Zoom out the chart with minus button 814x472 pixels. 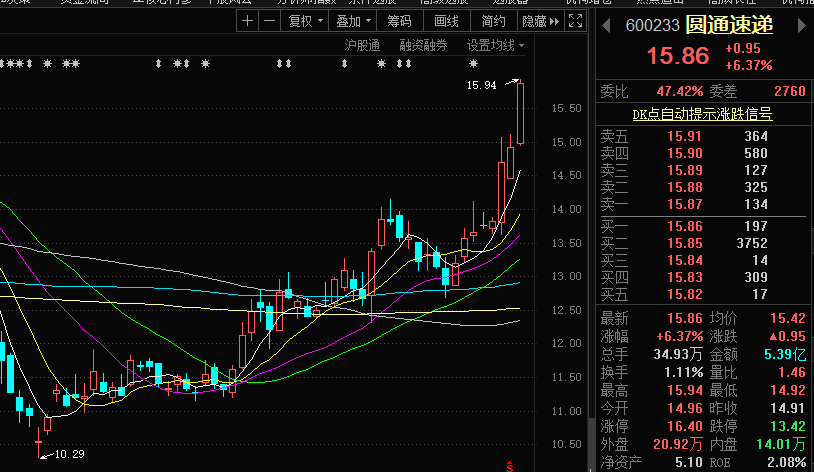coord(269,21)
